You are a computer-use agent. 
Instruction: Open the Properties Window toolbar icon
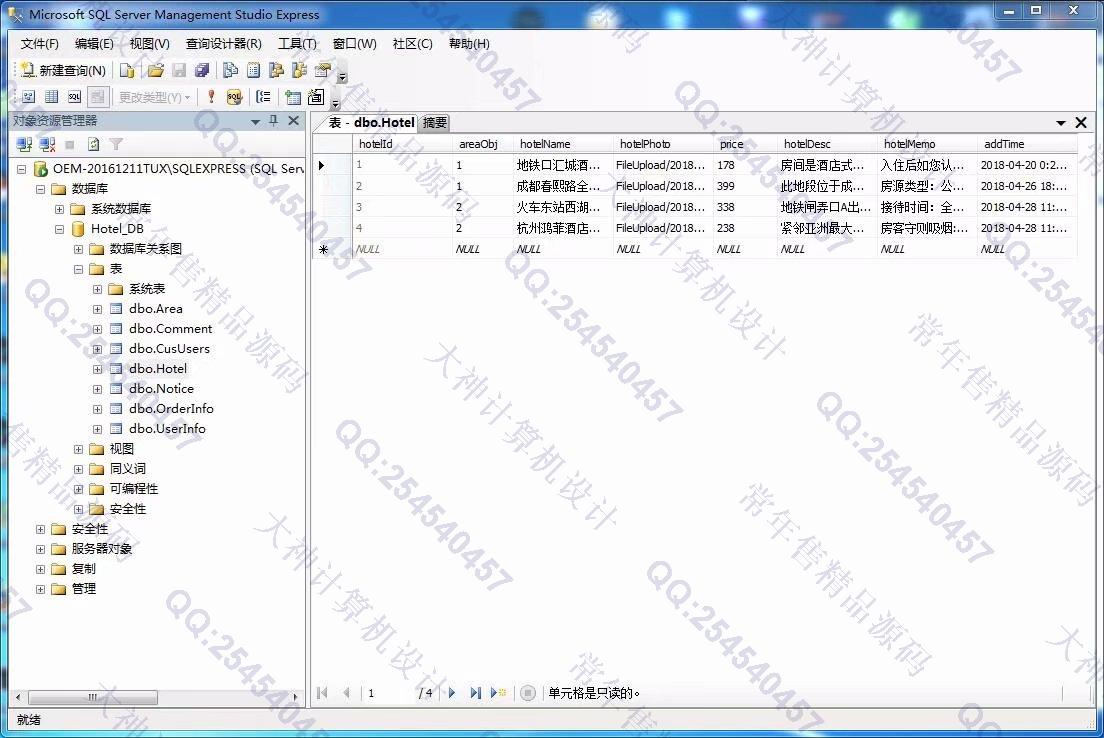322,70
